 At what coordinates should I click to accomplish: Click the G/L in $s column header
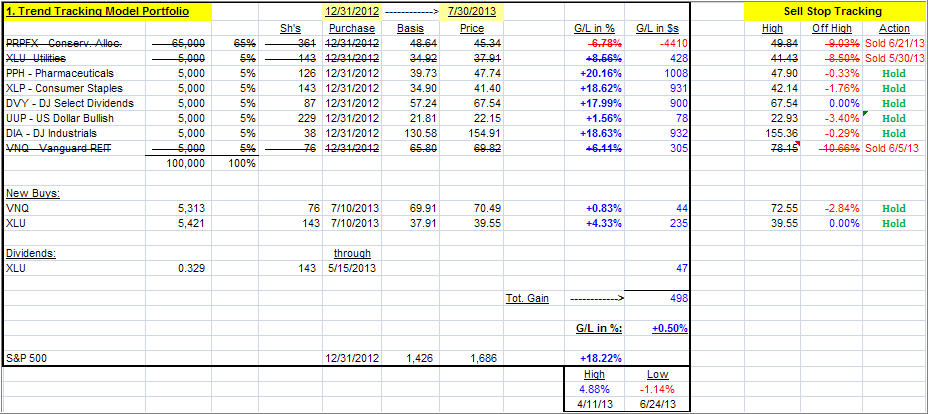tap(658, 28)
